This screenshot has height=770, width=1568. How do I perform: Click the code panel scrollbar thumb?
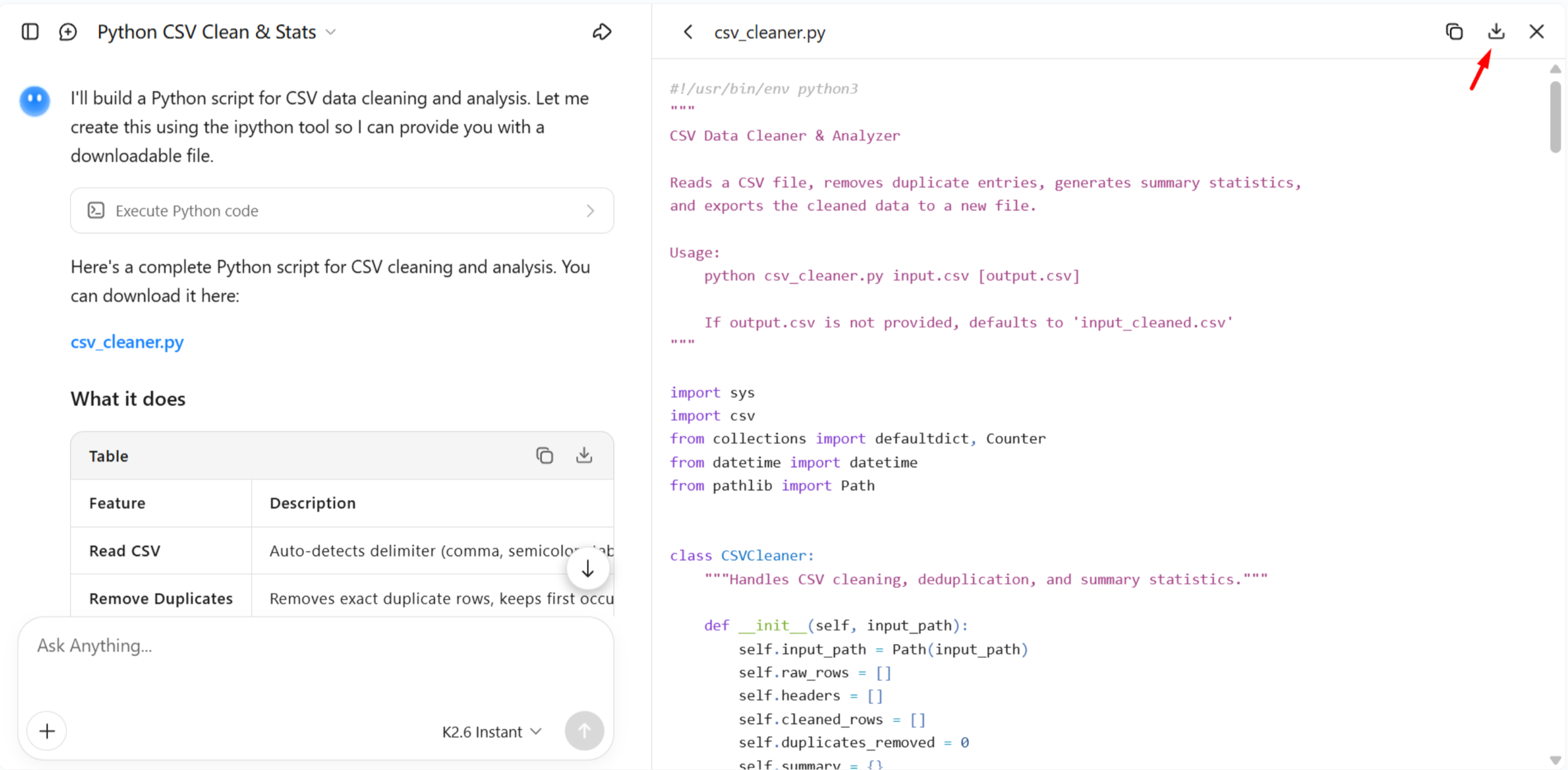coord(1555,116)
